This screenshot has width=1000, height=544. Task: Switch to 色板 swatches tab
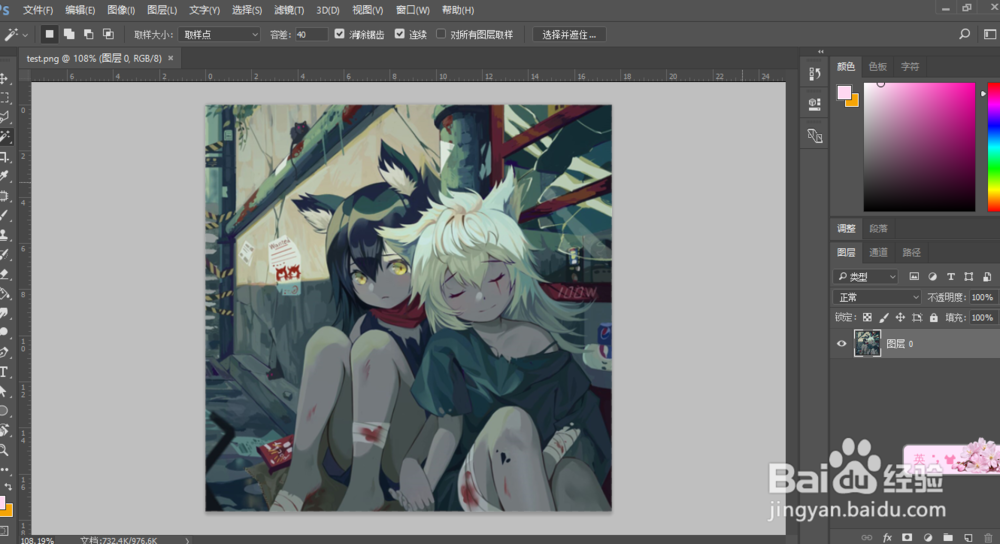coord(878,66)
